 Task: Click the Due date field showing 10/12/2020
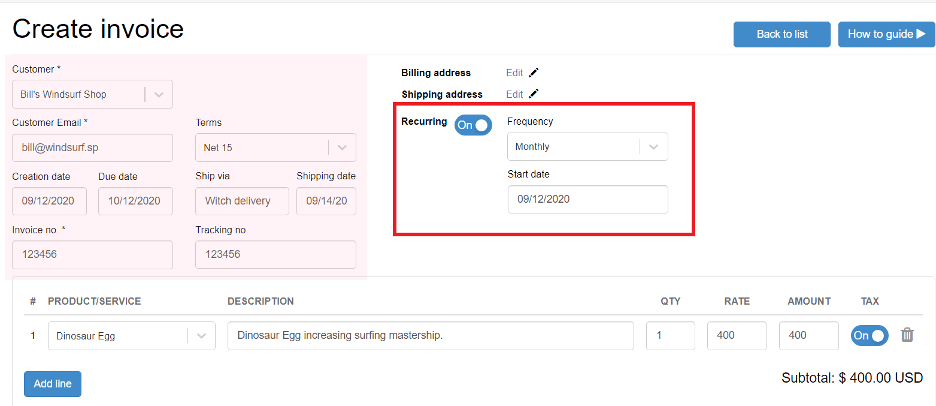point(135,201)
